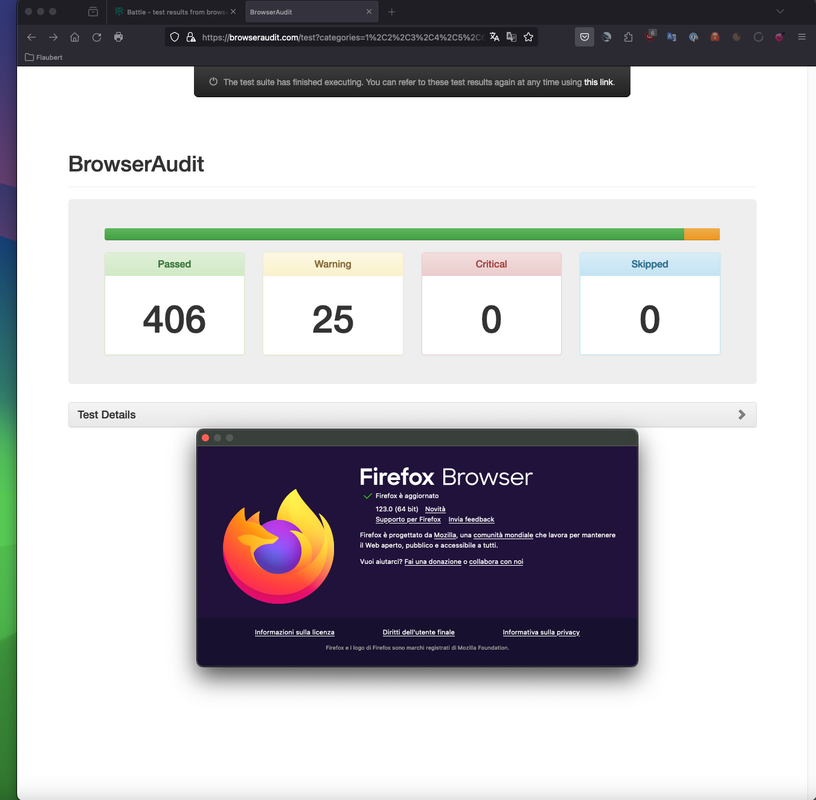
Task: Open the Firefox View button
Action: click(93, 11)
